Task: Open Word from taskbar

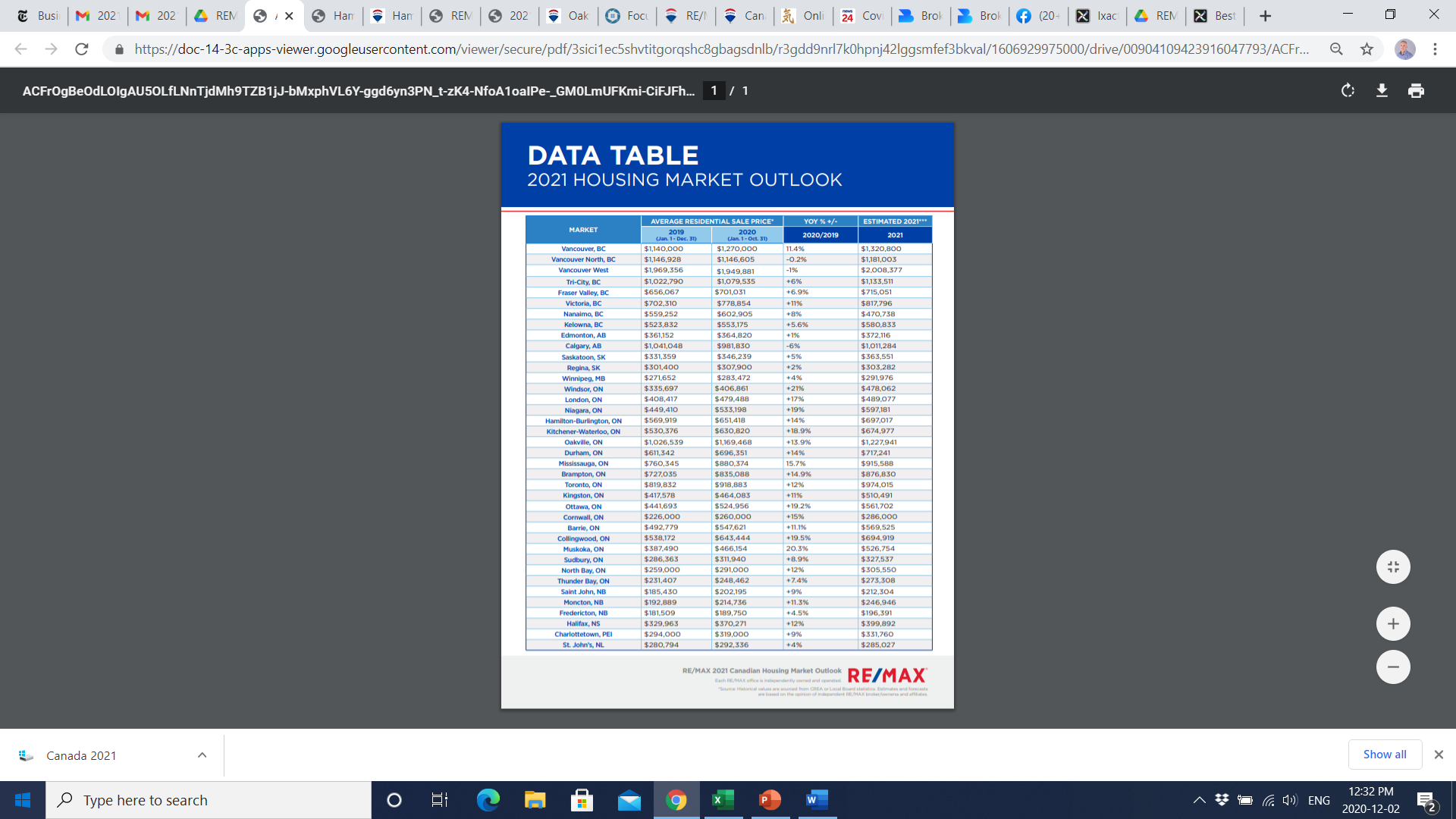Action: point(817,800)
